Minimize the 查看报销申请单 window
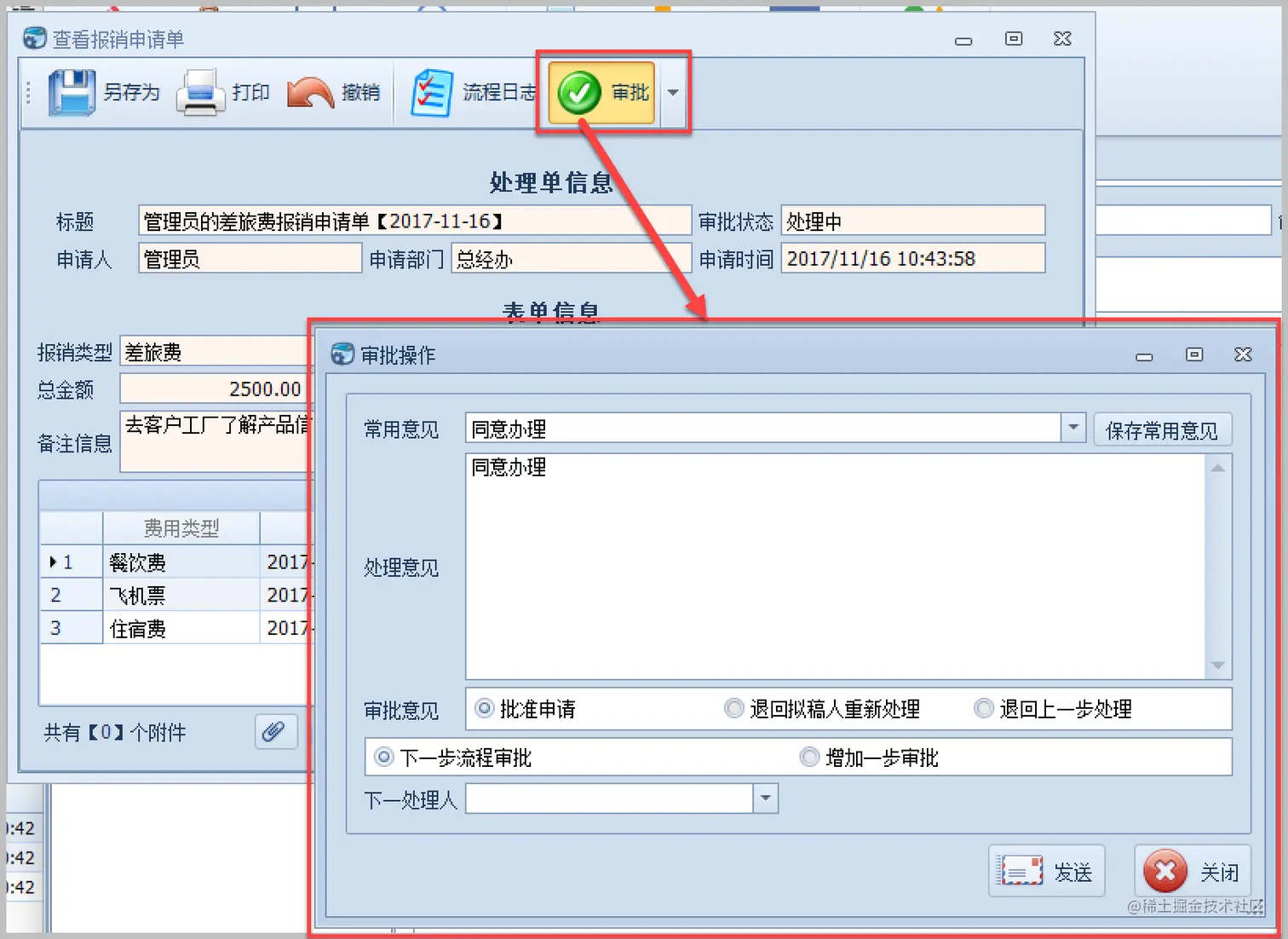The image size is (1288, 939). 963,40
